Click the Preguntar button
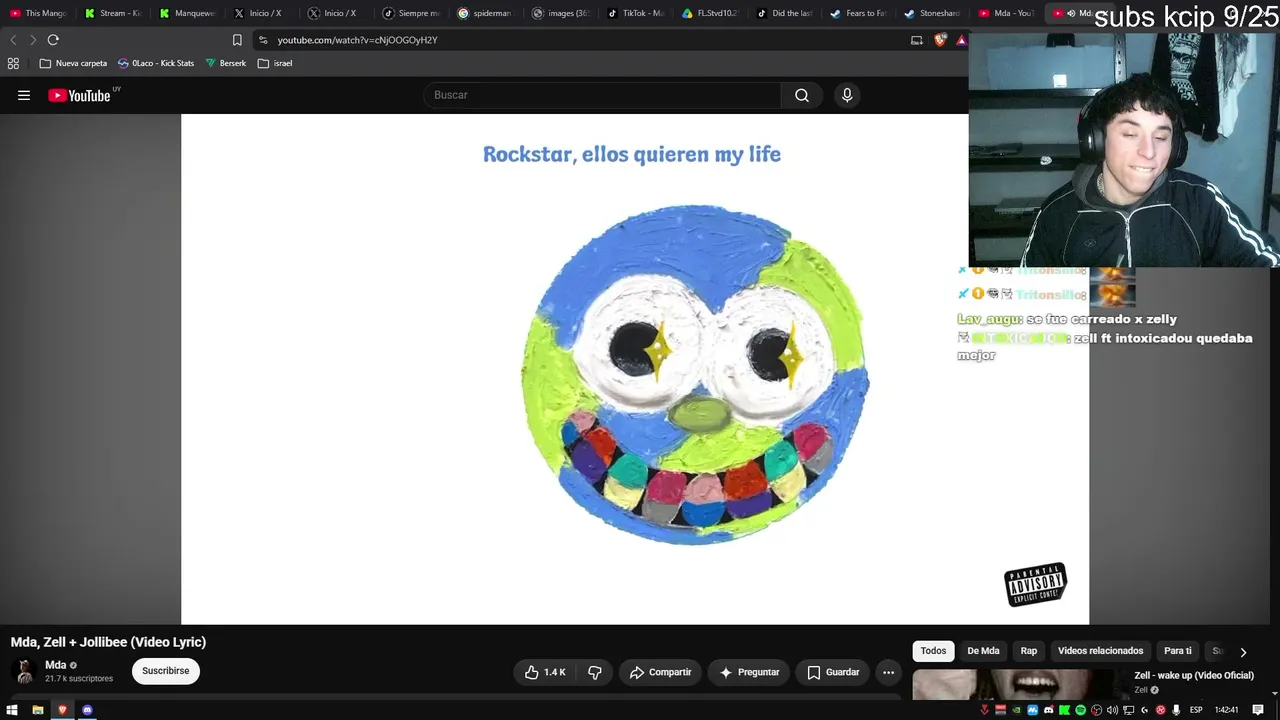Viewport: 1280px width, 720px height. pos(749,672)
